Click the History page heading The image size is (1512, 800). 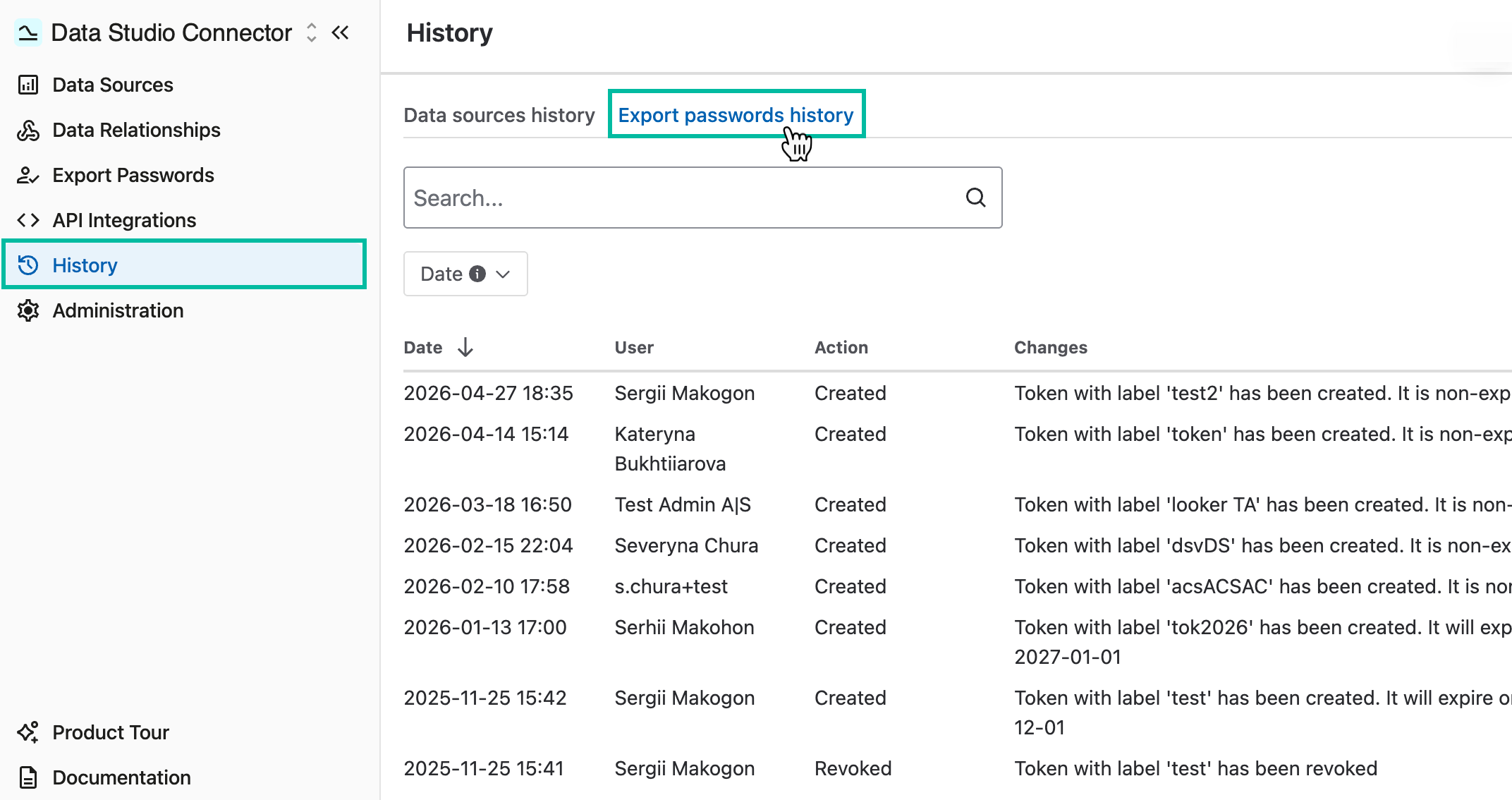449,33
